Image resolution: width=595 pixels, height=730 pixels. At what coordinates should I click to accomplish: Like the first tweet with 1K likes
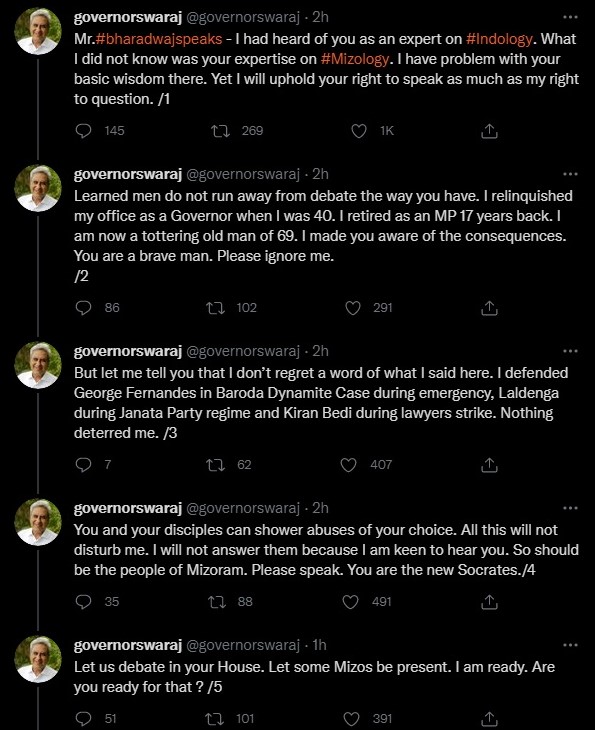click(358, 131)
